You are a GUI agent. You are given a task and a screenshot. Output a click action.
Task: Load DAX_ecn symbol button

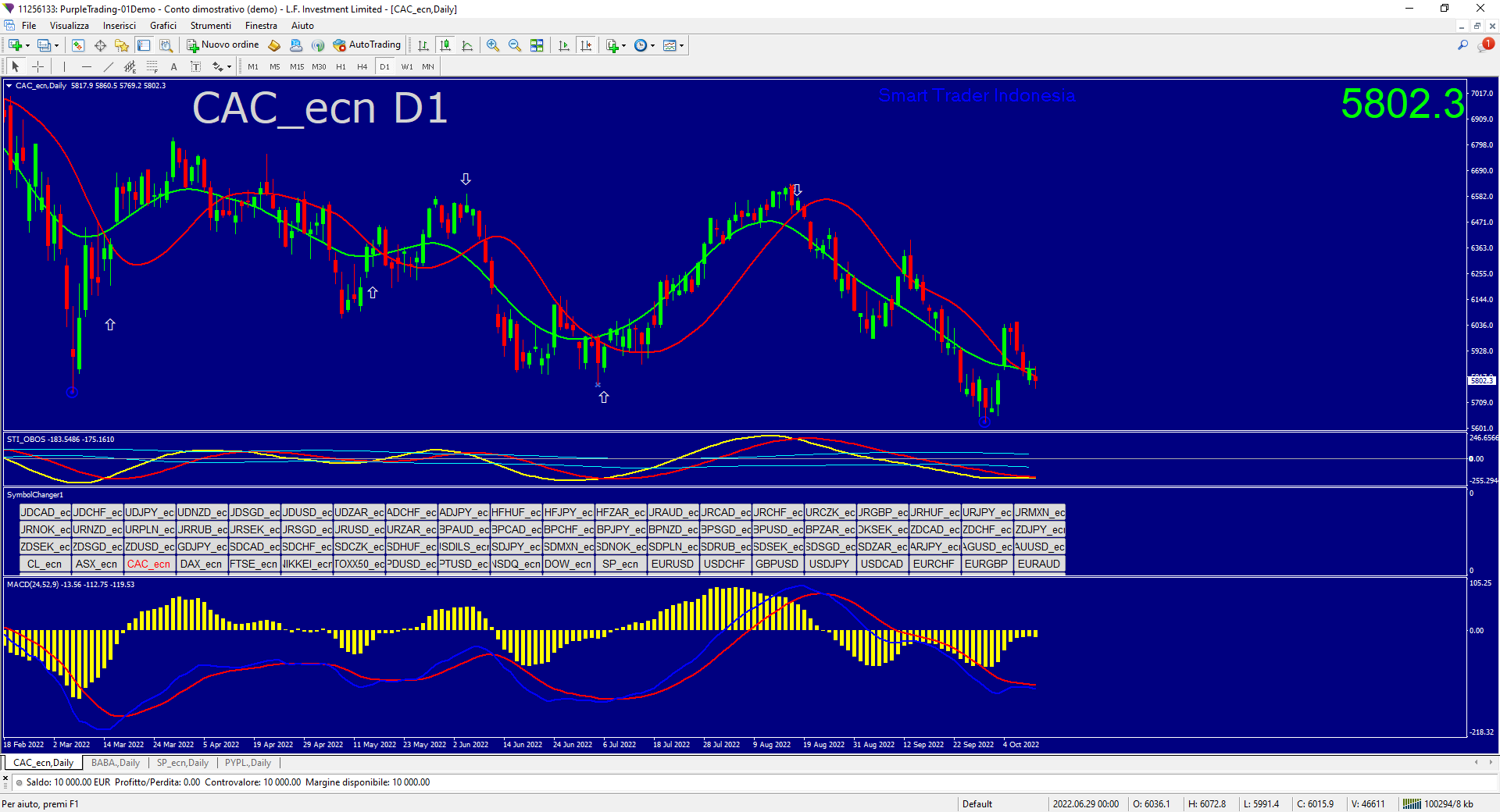[x=201, y=564]
